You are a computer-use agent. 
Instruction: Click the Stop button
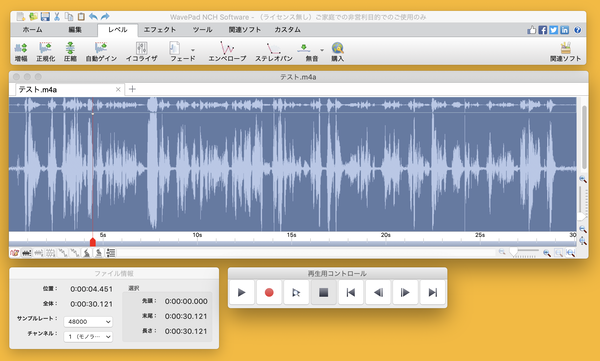[x=323, y=292]
